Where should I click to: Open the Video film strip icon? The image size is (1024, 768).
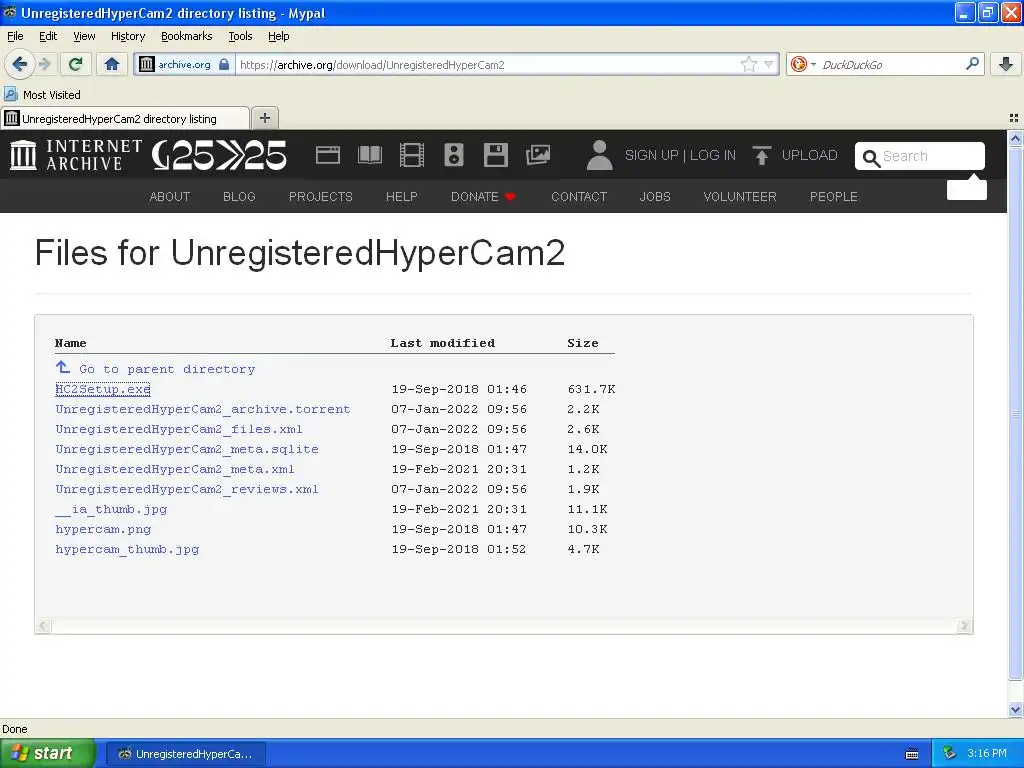[411, 155]
